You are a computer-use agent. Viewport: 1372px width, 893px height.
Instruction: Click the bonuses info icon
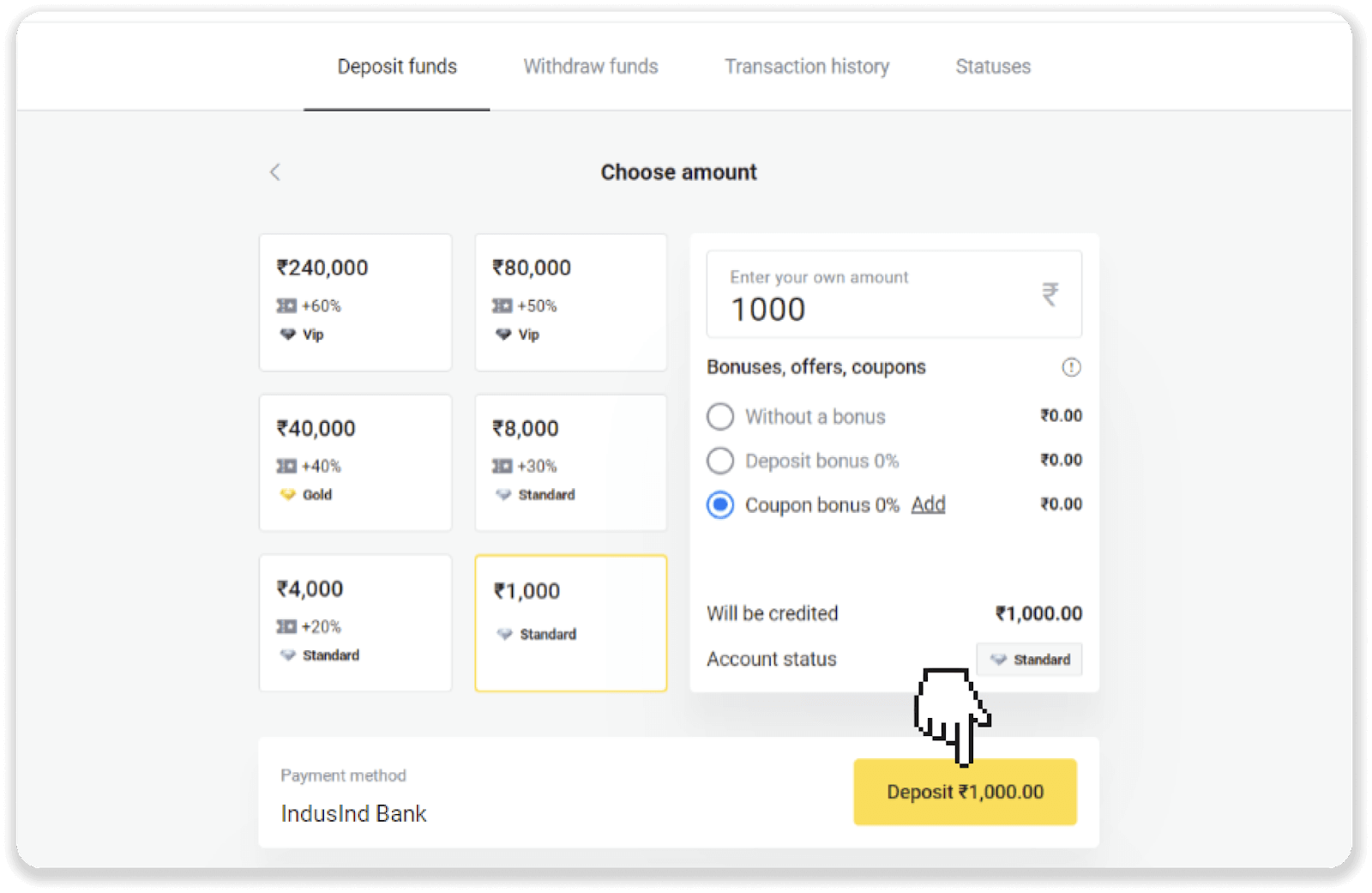pyautogui.click(x=1071, y=367)
